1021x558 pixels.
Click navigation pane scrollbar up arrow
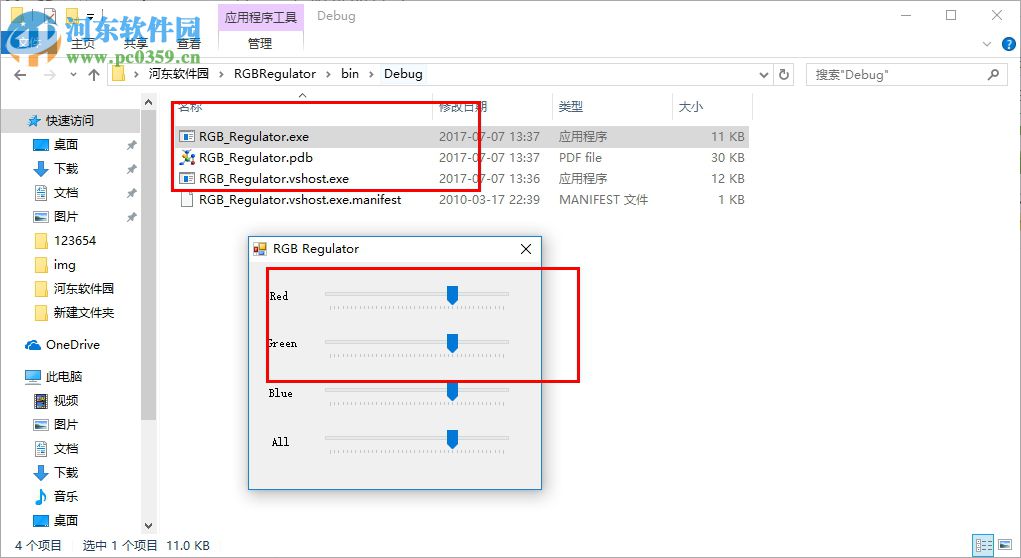(x=148, y=102)
